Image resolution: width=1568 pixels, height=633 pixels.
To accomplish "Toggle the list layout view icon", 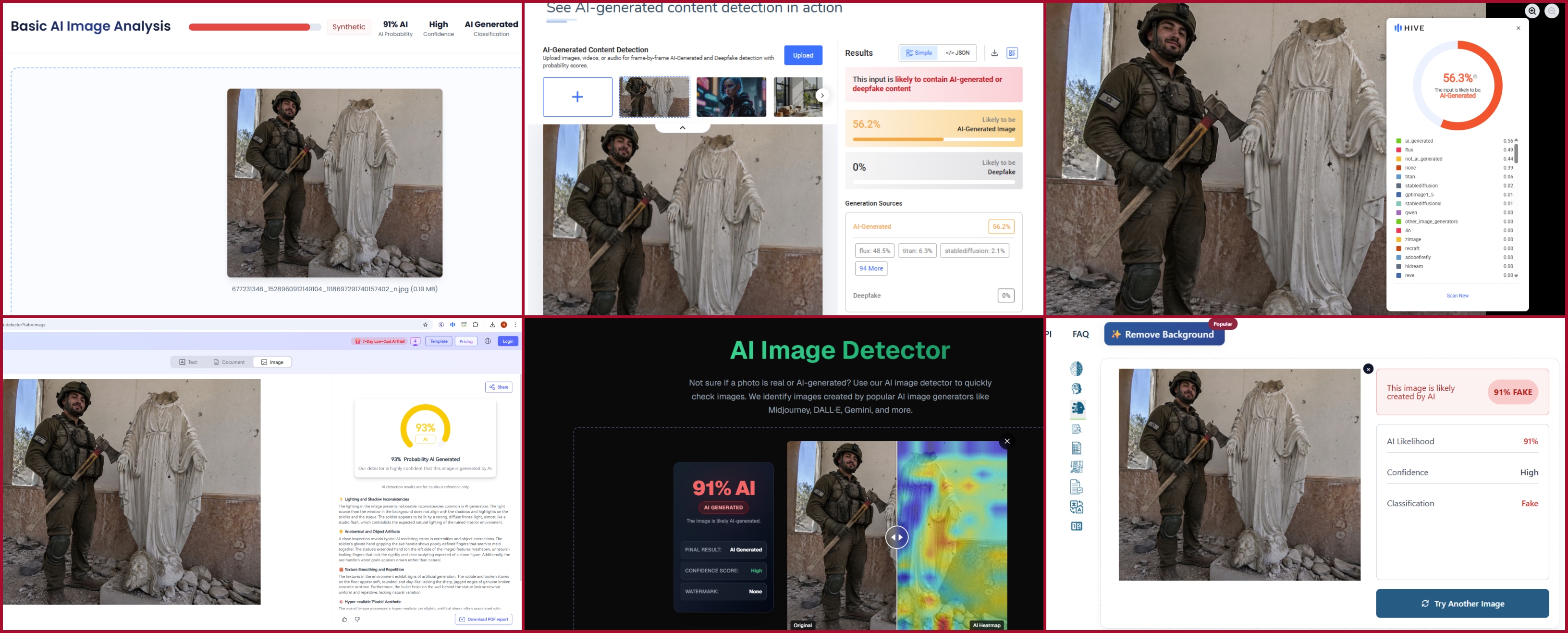I will [x=1012, y=53].
